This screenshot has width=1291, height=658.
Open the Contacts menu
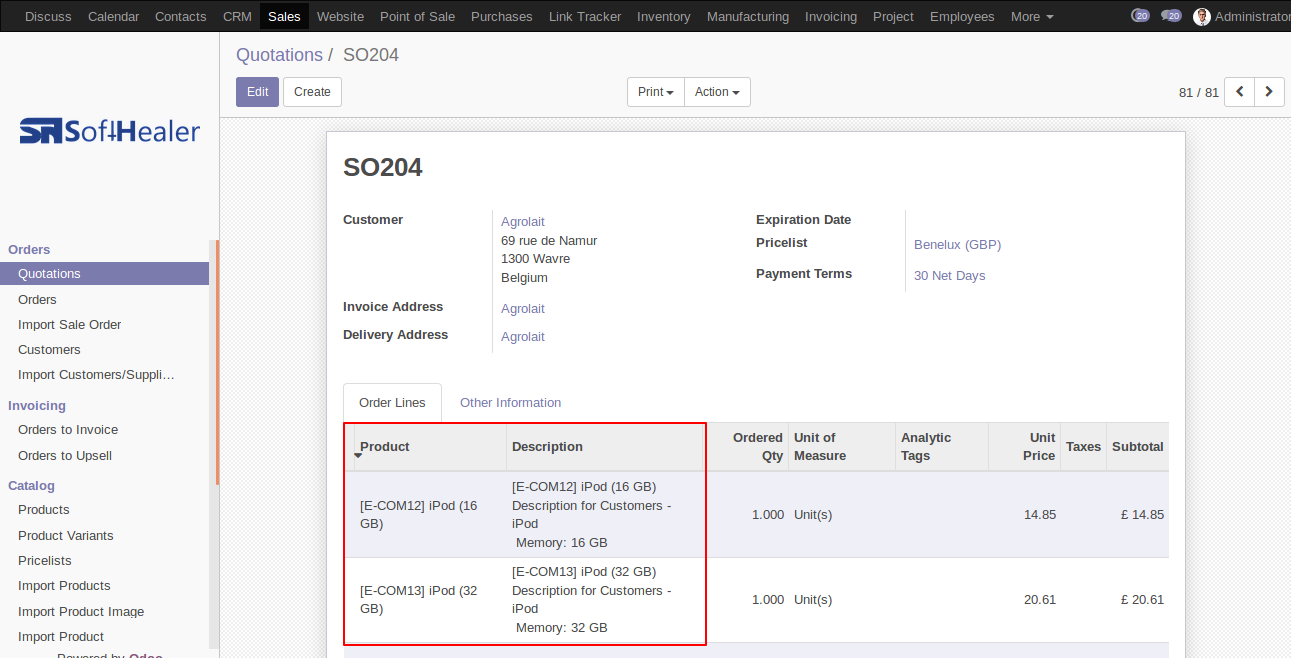point(181,17)
